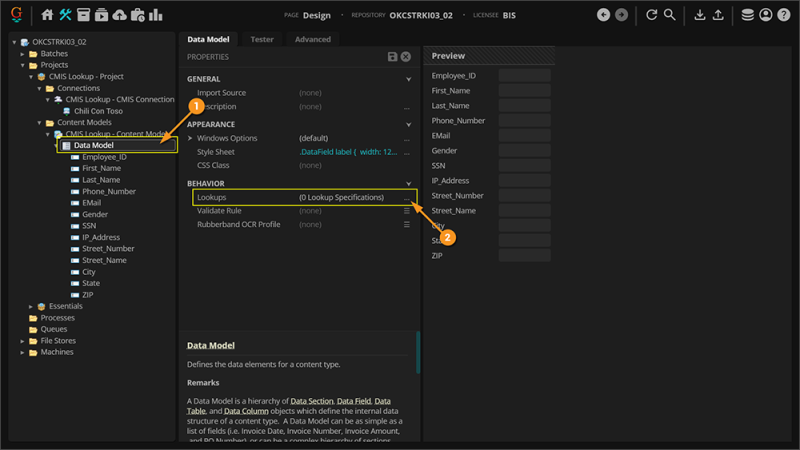Click the database stack icon
Screen dimensions: 800x450
[748, 15]
